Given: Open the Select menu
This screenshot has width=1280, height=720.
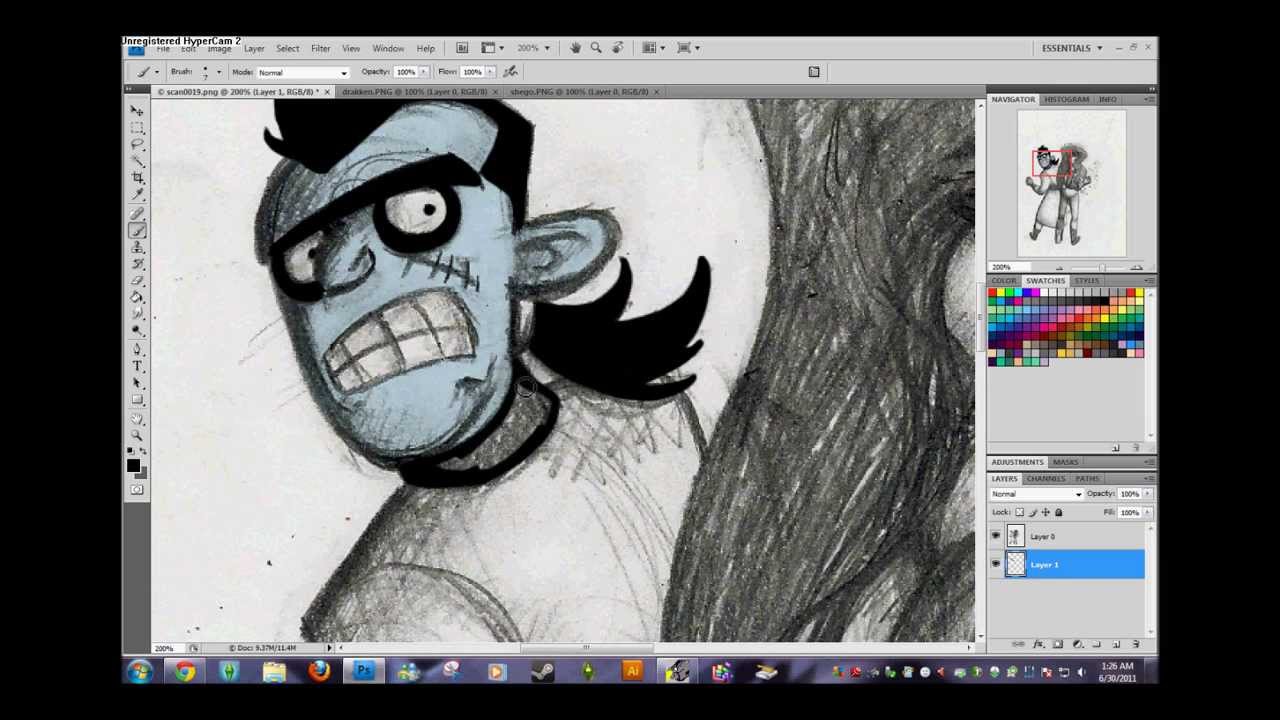Looking at the screenshot, I should [x=287, y=48].
